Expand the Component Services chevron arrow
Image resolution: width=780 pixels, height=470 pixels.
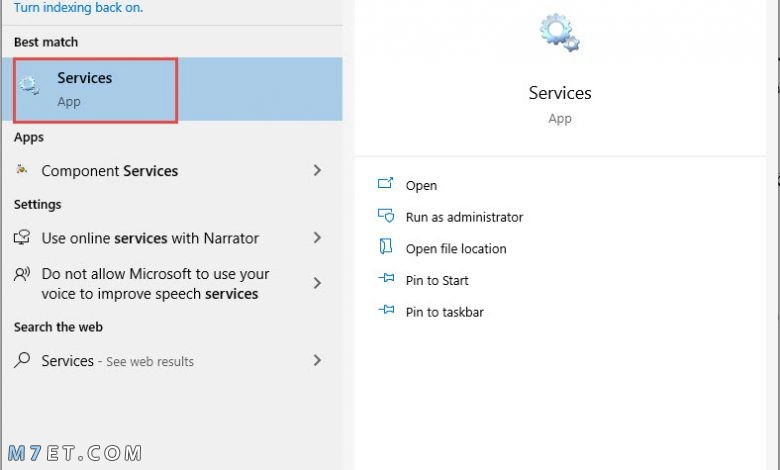[317, 170]
